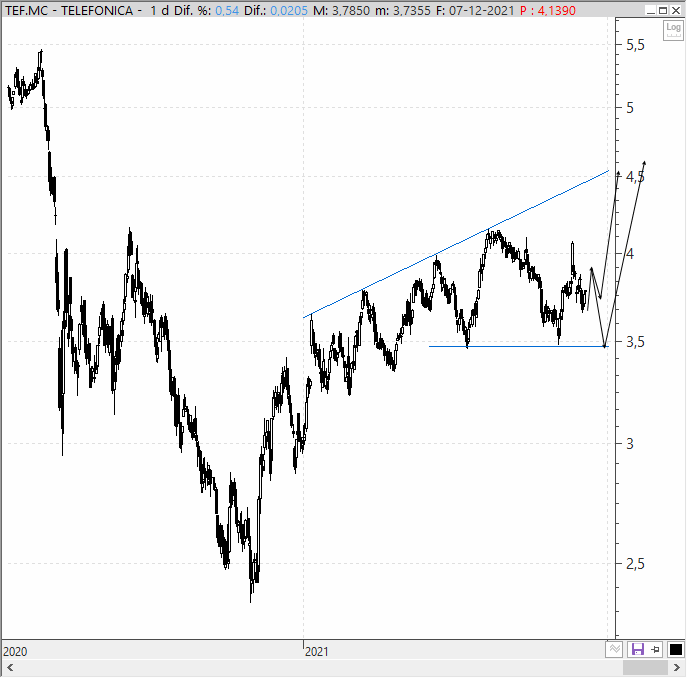Click the 5 price axis label
Image resolution: width=687 pixels, height=678 pixels.
pyautogui.click(x=630, y=108)
